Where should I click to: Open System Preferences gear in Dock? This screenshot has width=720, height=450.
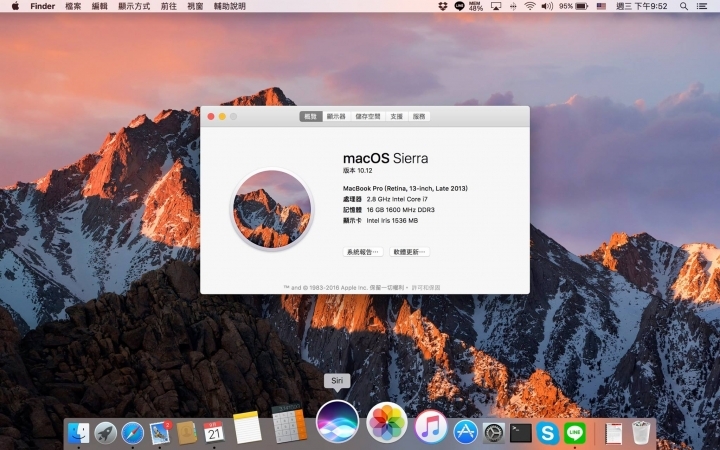click(494, 433)
